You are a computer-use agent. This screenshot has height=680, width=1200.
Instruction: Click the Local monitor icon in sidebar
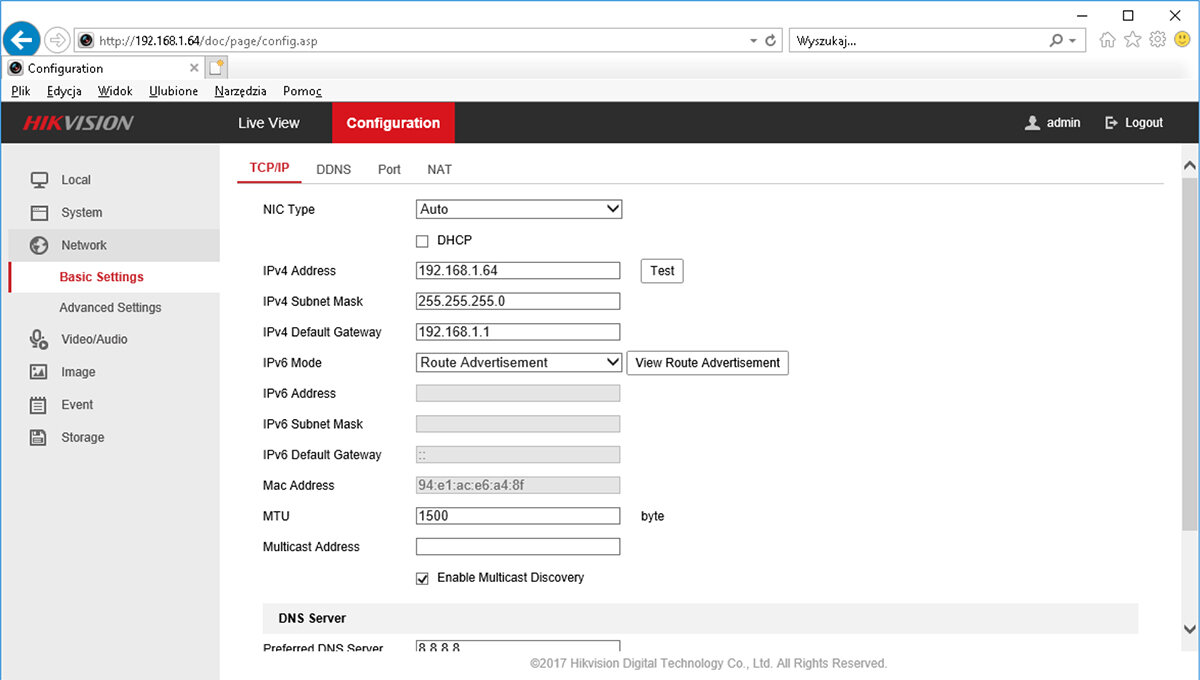pos(39,180)
